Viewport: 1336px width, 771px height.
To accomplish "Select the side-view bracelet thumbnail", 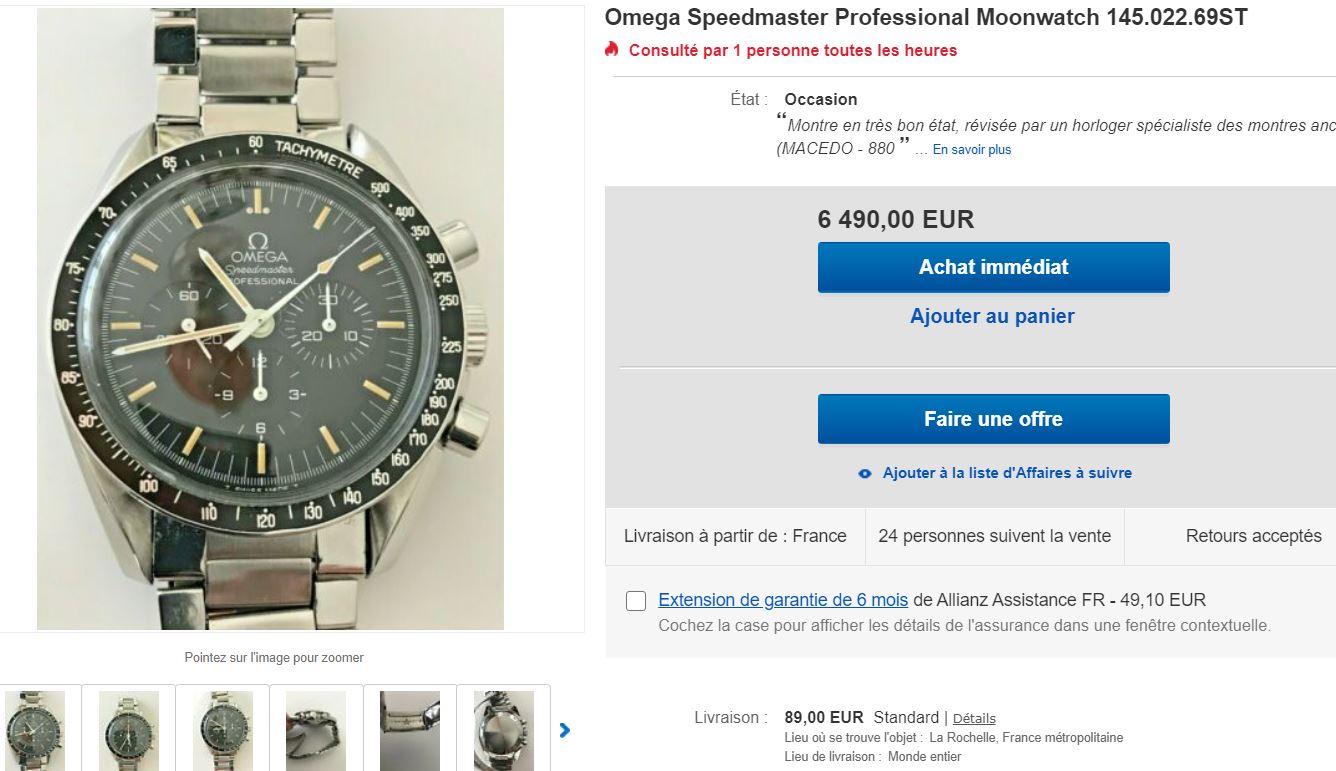I will tap(316, 728).
